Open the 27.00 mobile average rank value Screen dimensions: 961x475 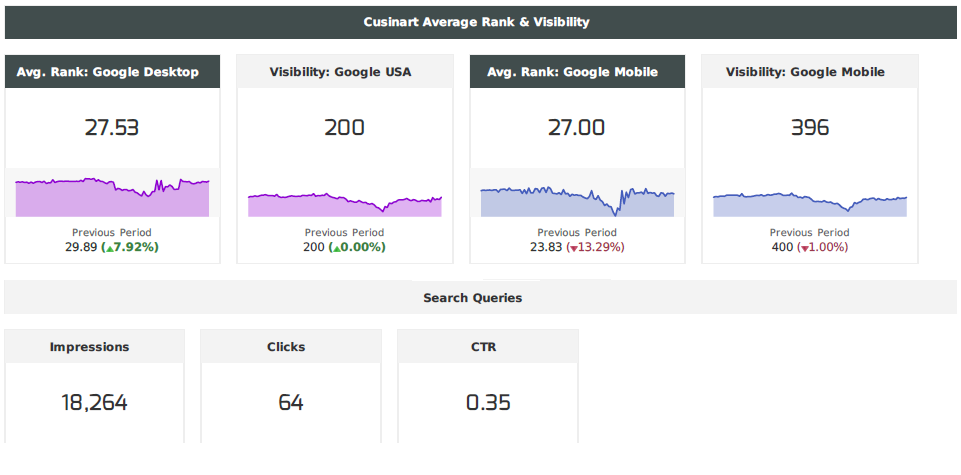pyautogui.click(x=577, y=128)
